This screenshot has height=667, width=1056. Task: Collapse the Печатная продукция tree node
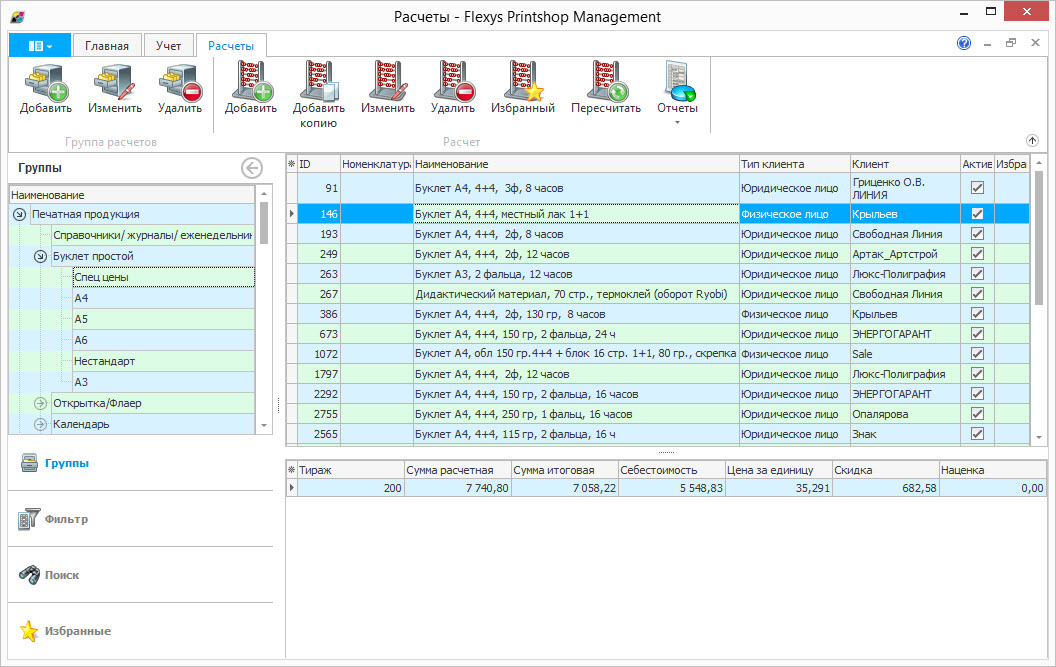tap(20, 214)
